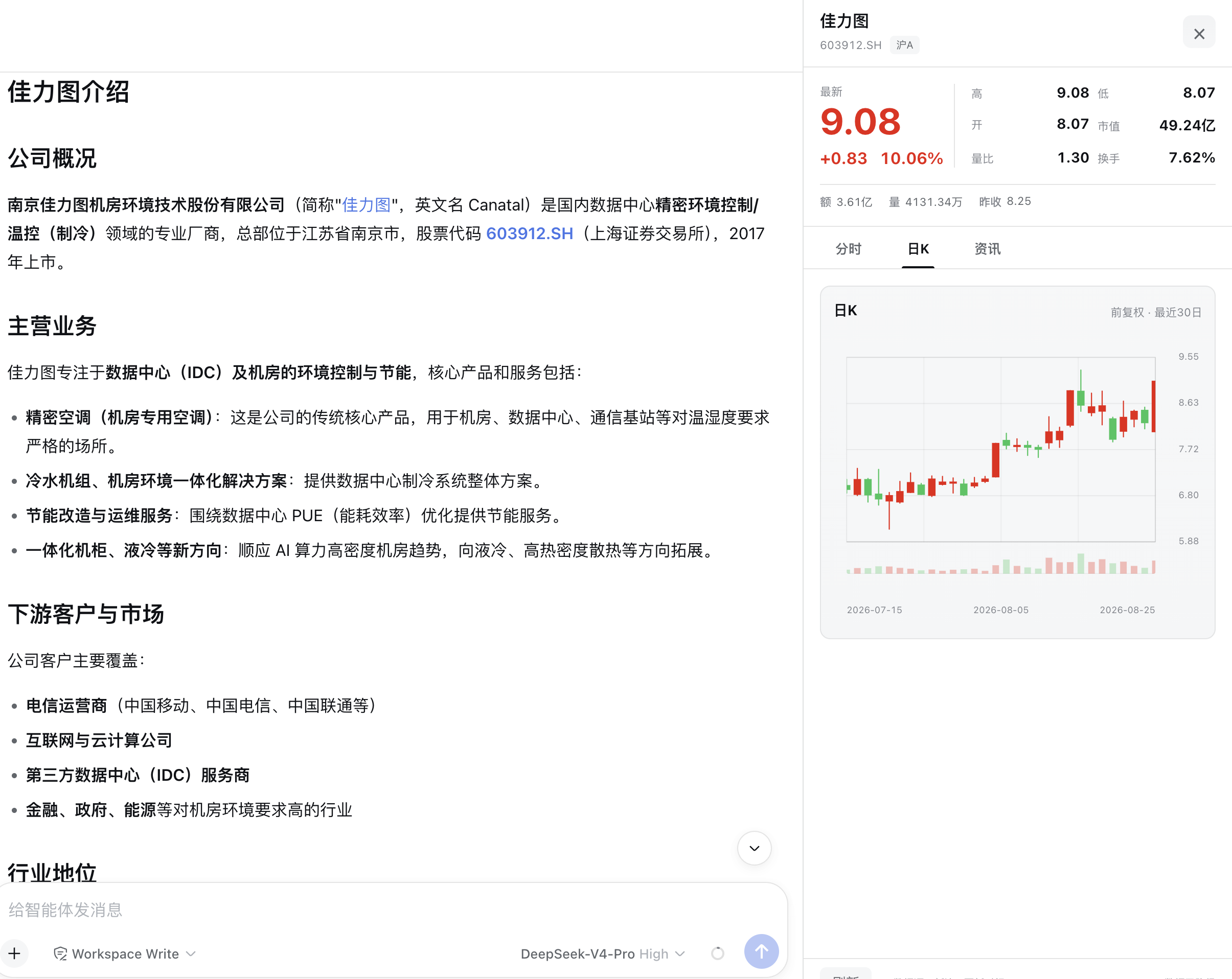Click the 精密空调（机房专用空调） bullet text
Screen dimensions: 1232x979
pos(120,417)
